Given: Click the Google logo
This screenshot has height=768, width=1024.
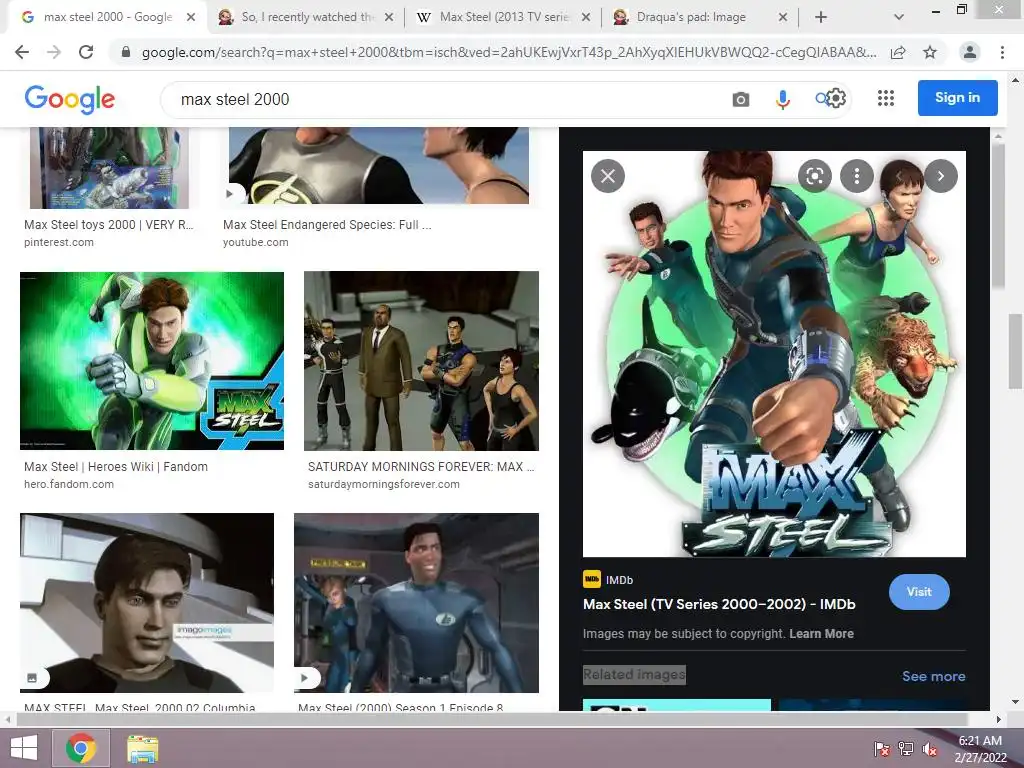Looking at the screenshot, I should (x=70, y=99).
